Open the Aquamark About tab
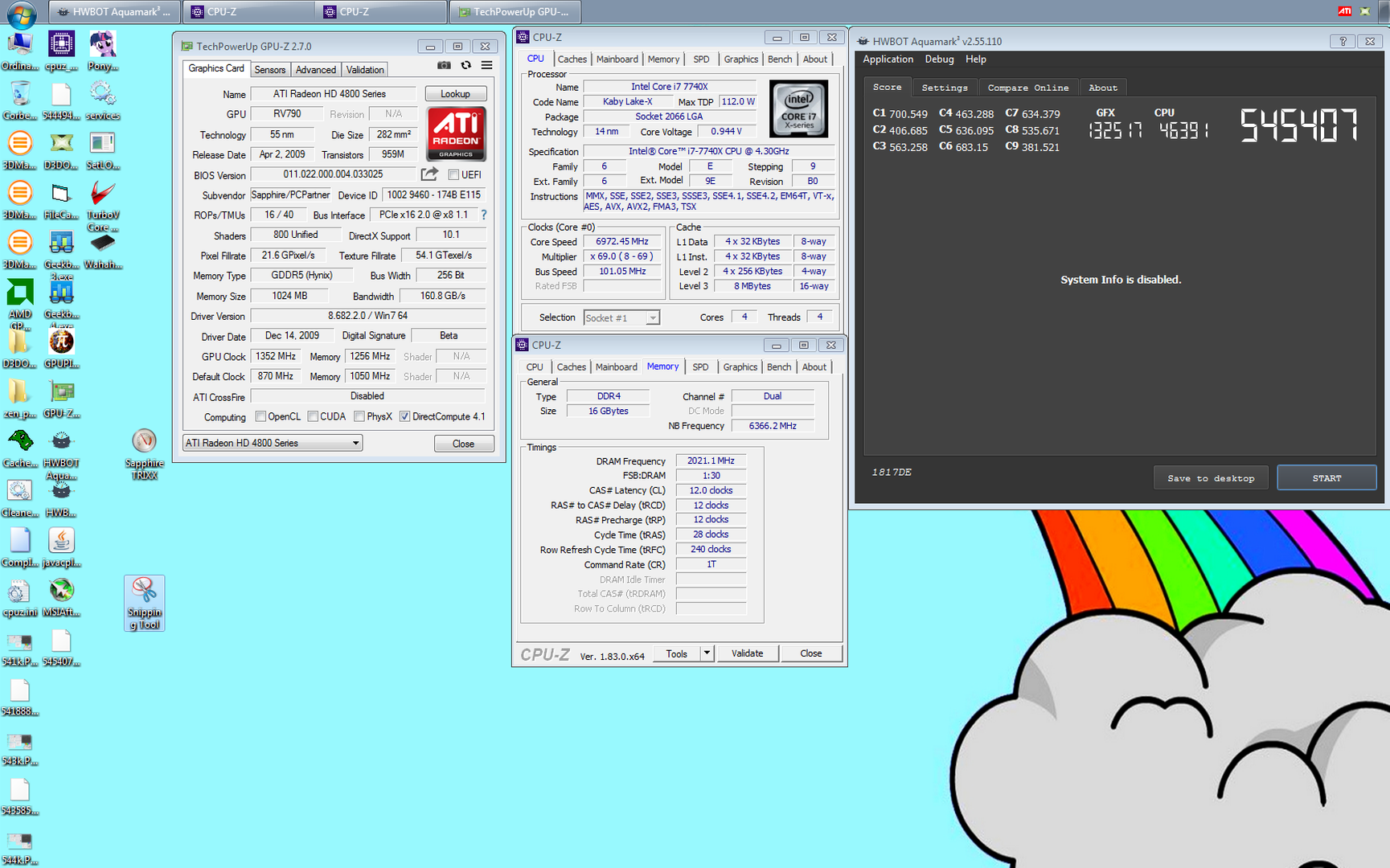 point(1103,88)
